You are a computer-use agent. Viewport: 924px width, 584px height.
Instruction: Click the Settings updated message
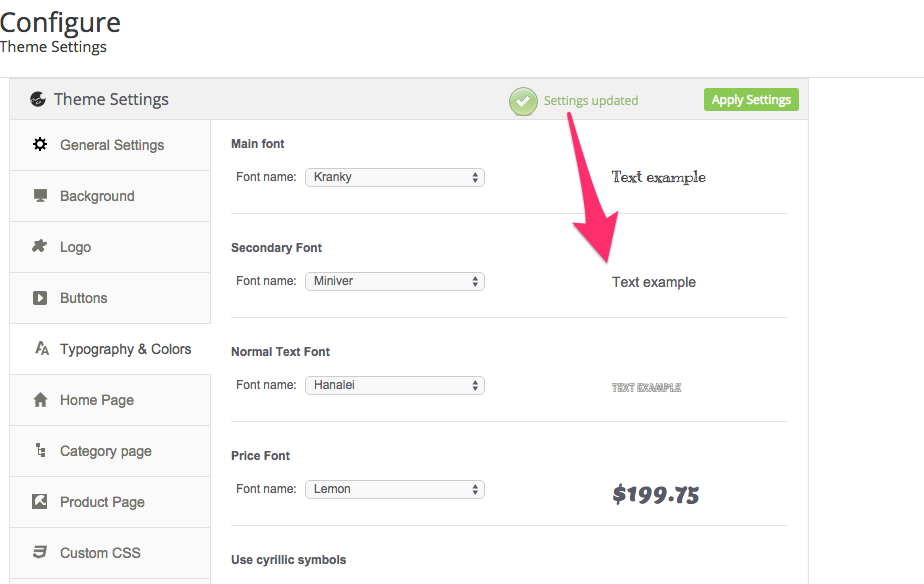click(590, 101)
